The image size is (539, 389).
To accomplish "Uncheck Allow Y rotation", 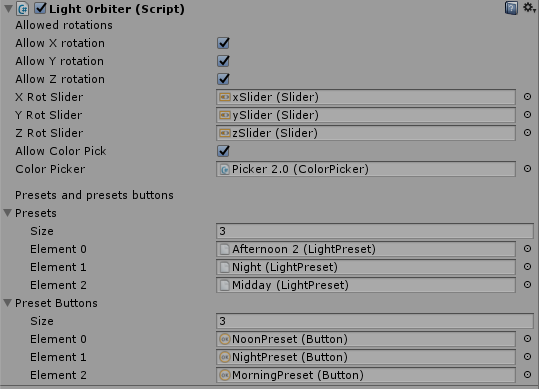I will click(x=223, y=61).
